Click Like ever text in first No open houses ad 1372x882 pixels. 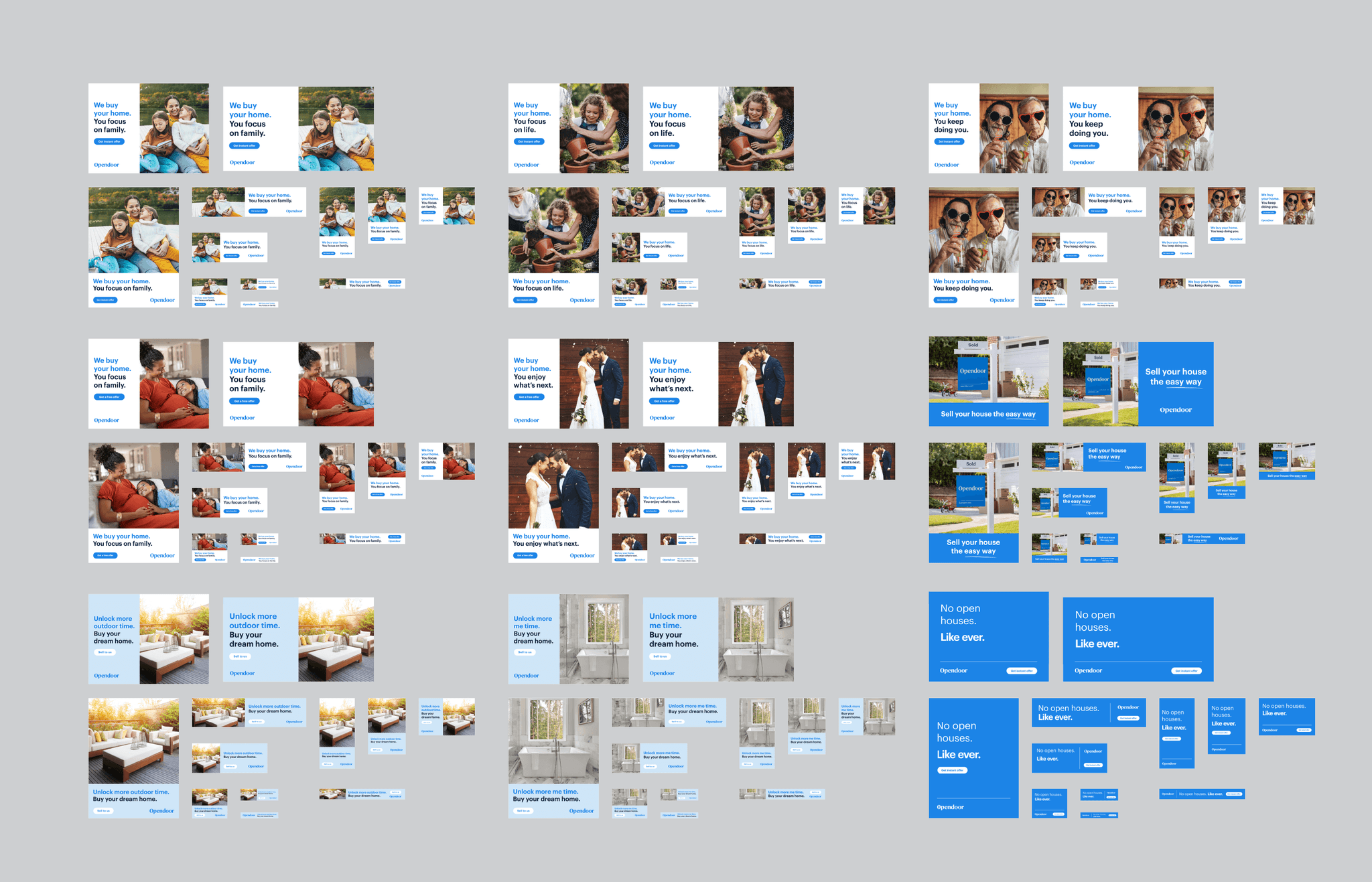pyautogui.click(x=963, y=638)
